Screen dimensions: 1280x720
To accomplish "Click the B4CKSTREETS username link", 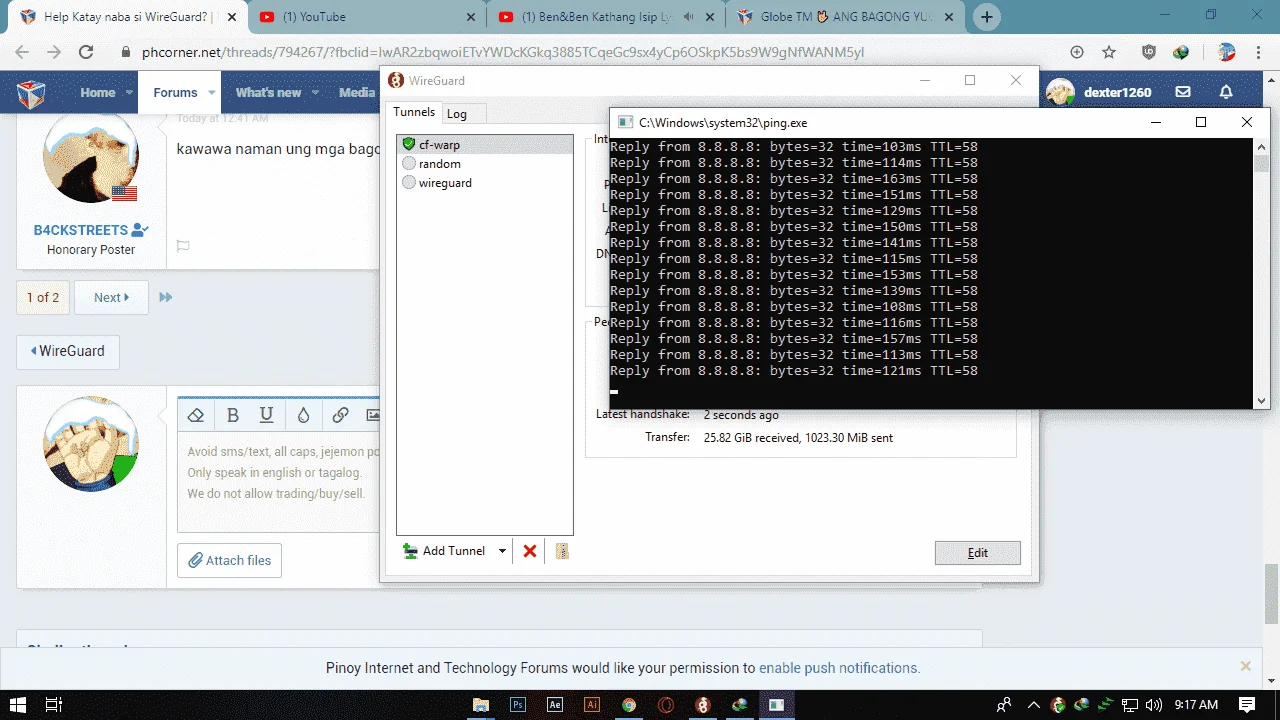I will 81,230.
